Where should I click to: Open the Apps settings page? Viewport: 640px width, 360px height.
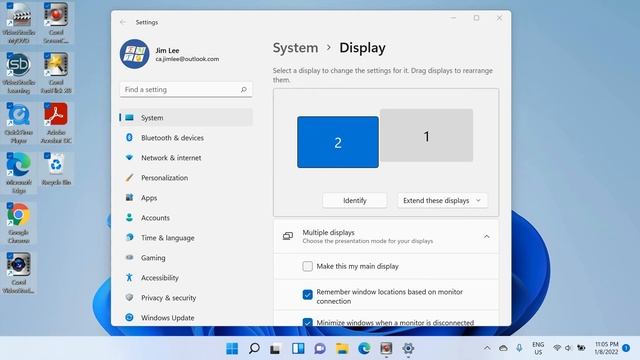186,198
